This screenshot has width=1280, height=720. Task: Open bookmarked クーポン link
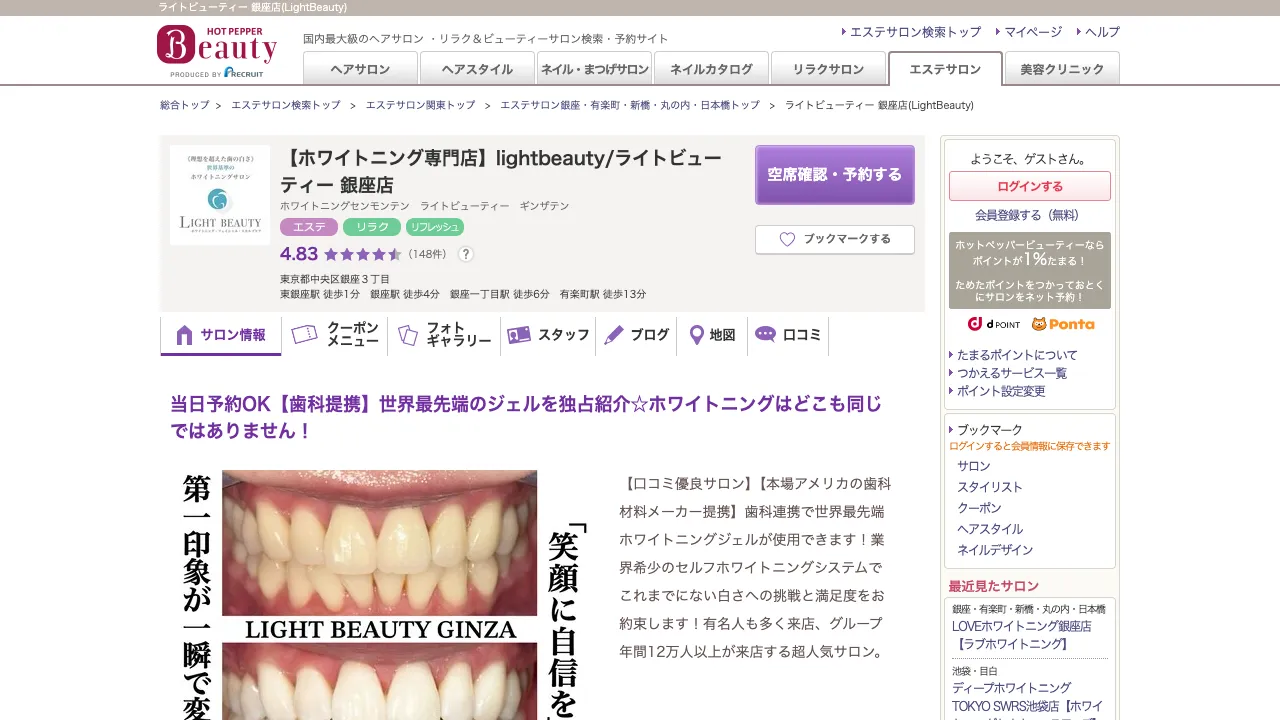(x=979, y=508)
